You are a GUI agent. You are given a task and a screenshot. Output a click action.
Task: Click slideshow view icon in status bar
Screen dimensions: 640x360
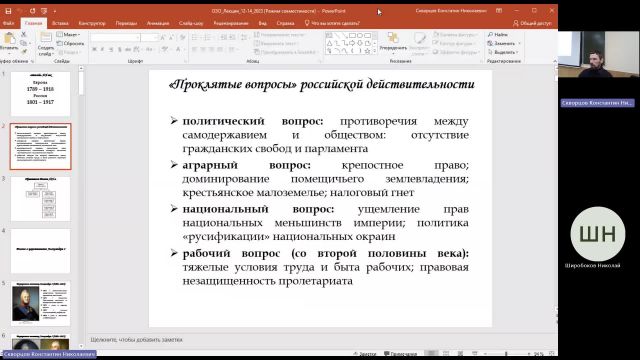point(474,353)
